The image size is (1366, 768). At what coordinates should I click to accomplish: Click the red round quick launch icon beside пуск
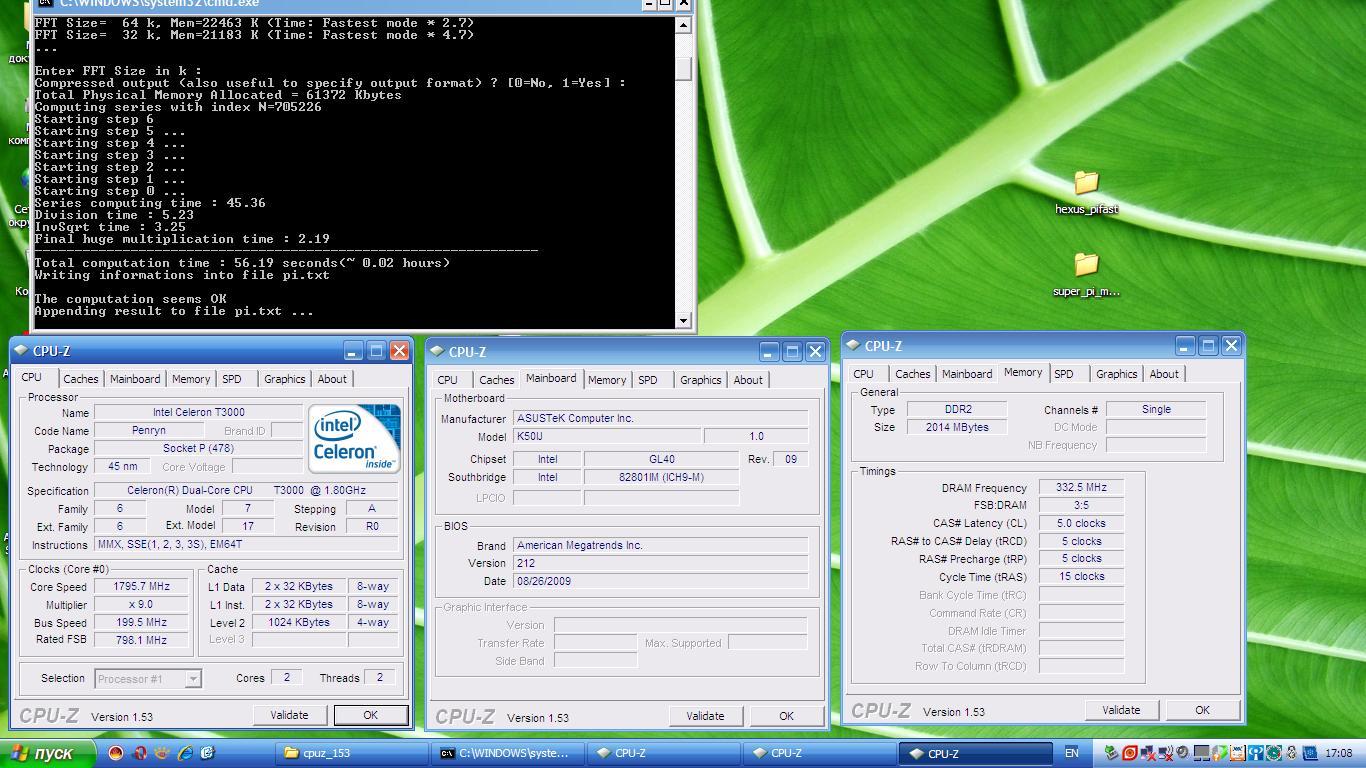tap(116, 753)
